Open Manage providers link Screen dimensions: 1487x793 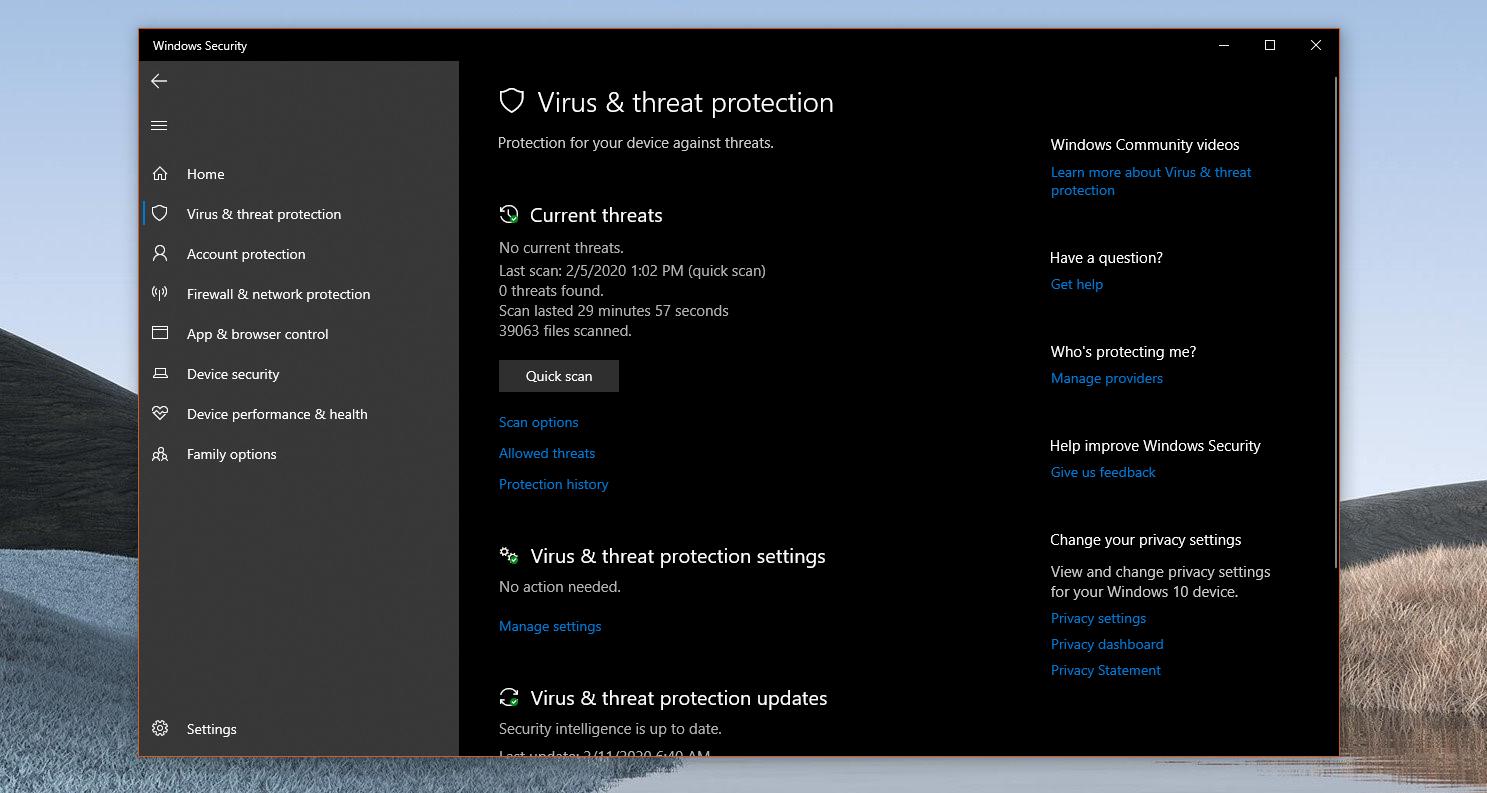click(1107, 378)
